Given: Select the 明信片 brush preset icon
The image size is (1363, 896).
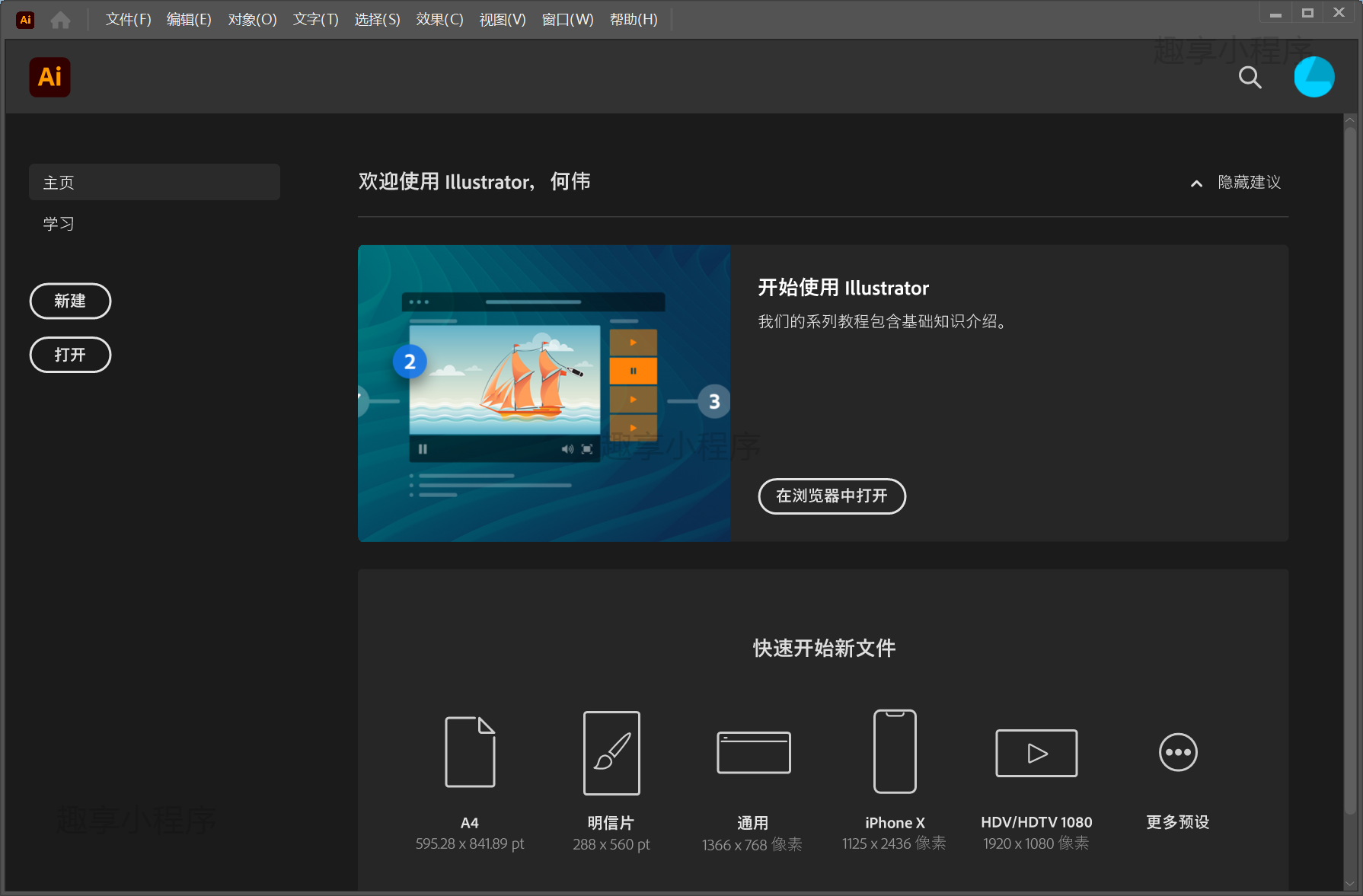Looking at the screenshot, I should tap(611, 752).
